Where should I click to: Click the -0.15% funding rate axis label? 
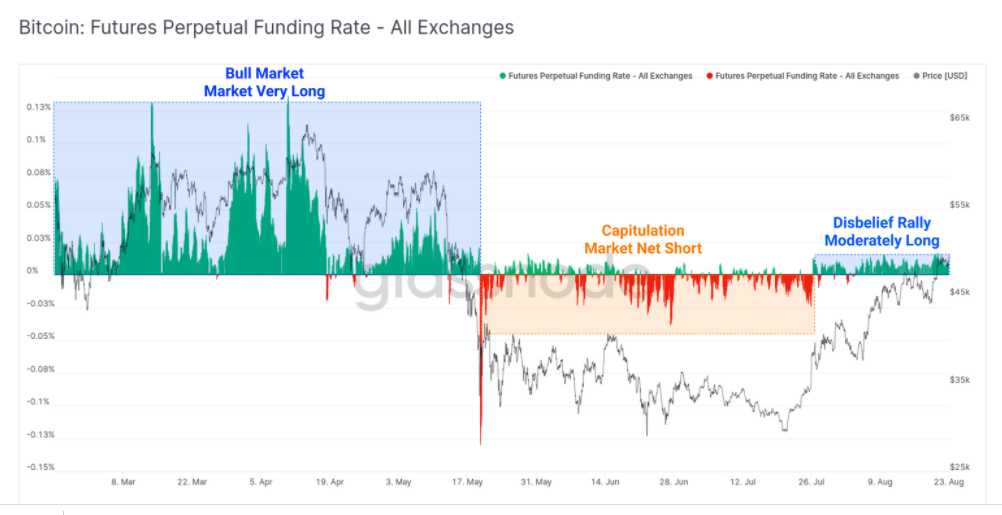click(38, 467)
